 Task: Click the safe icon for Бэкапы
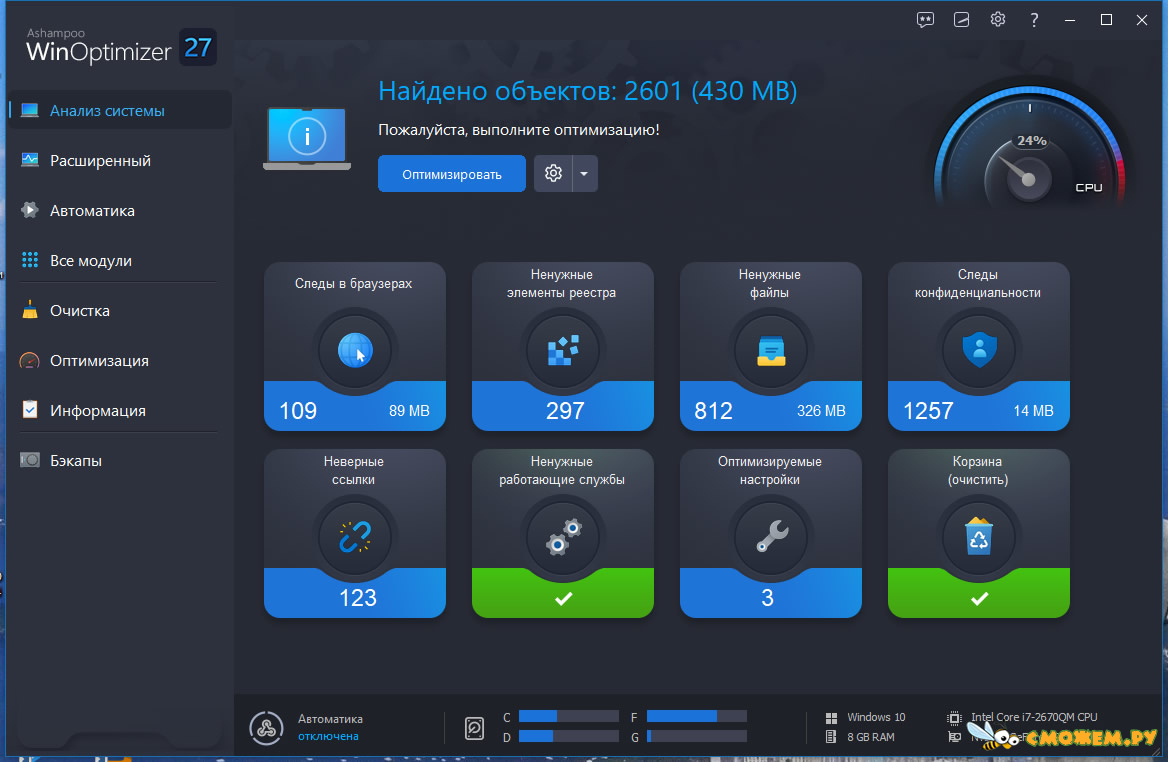coord(30,460)
